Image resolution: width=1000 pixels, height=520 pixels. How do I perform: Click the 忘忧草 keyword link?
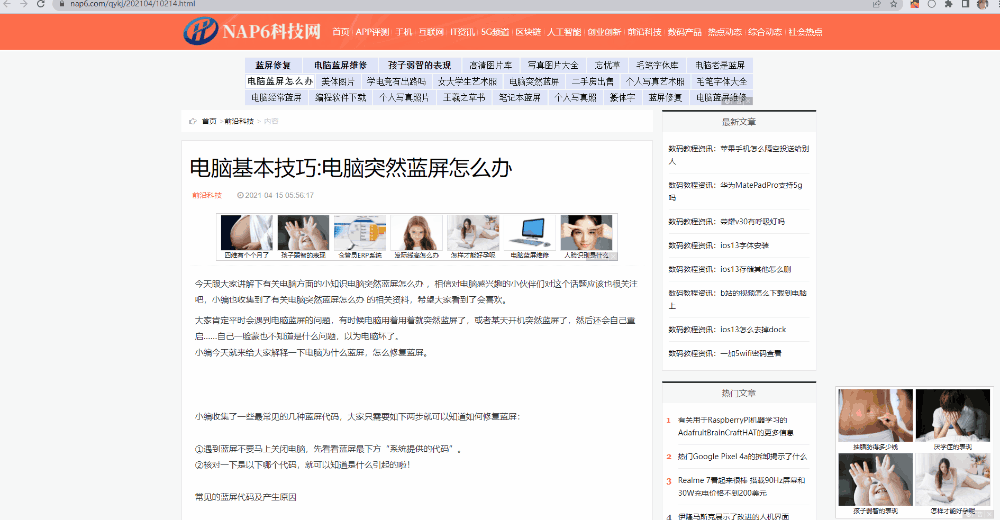(x=607, y=65)
